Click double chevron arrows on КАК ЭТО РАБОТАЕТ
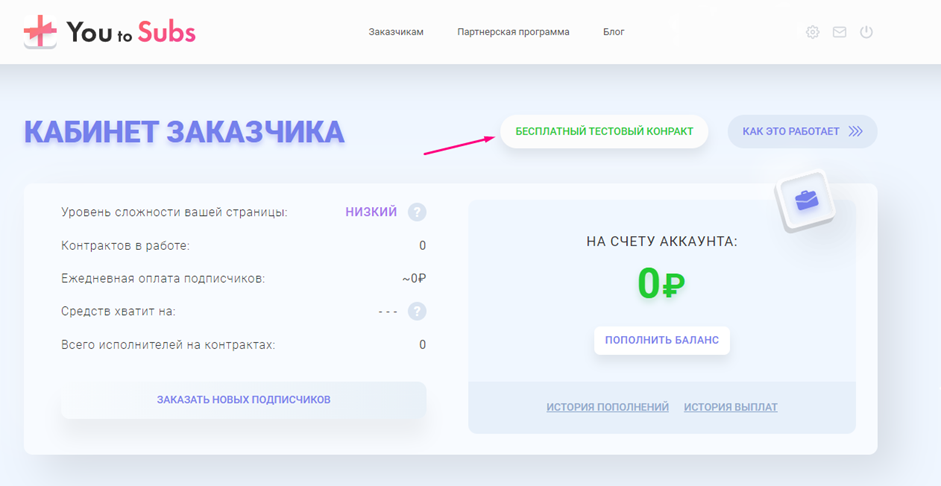Screen dimensions: 941x486 855,131
